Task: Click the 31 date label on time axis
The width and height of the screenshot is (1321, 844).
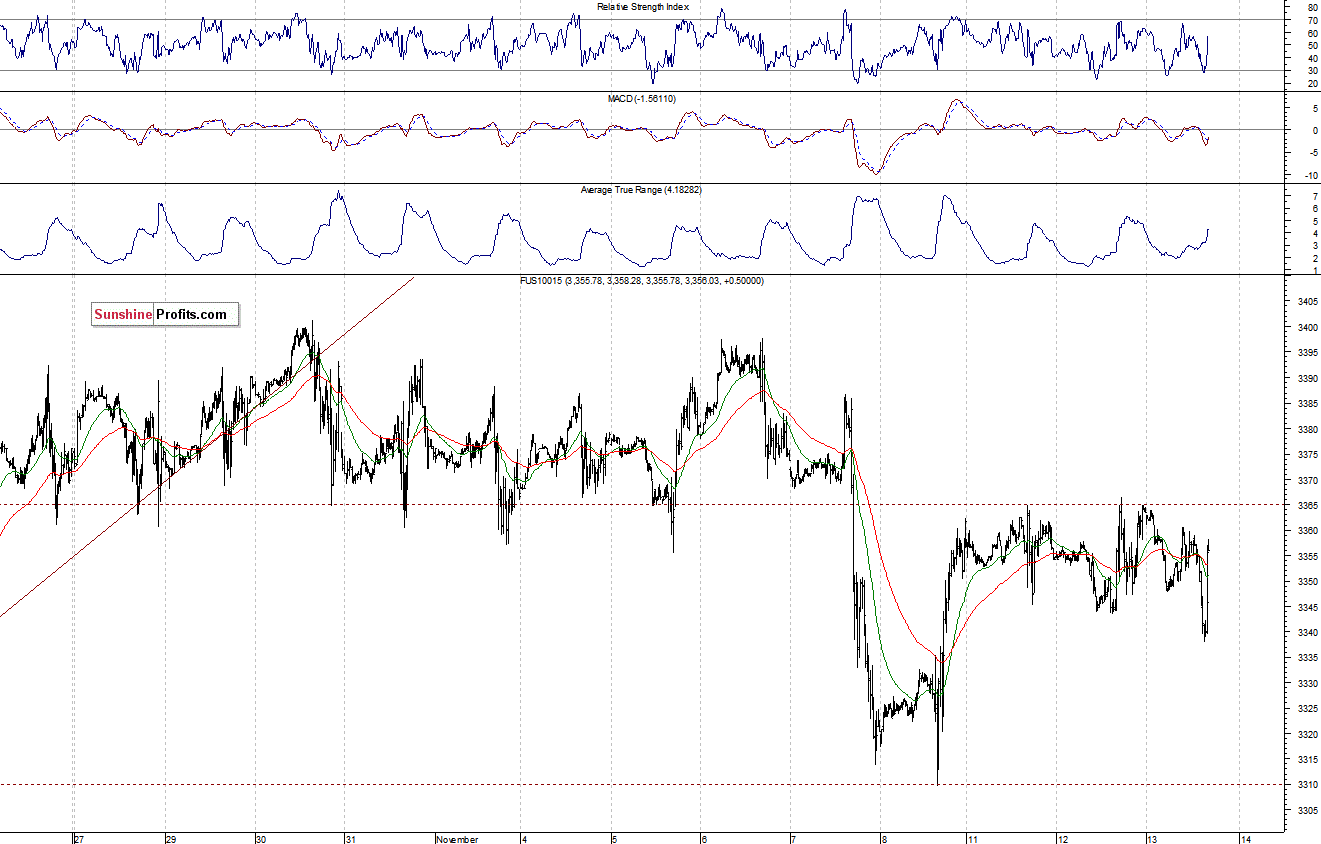Action: (x=352, y=839)
